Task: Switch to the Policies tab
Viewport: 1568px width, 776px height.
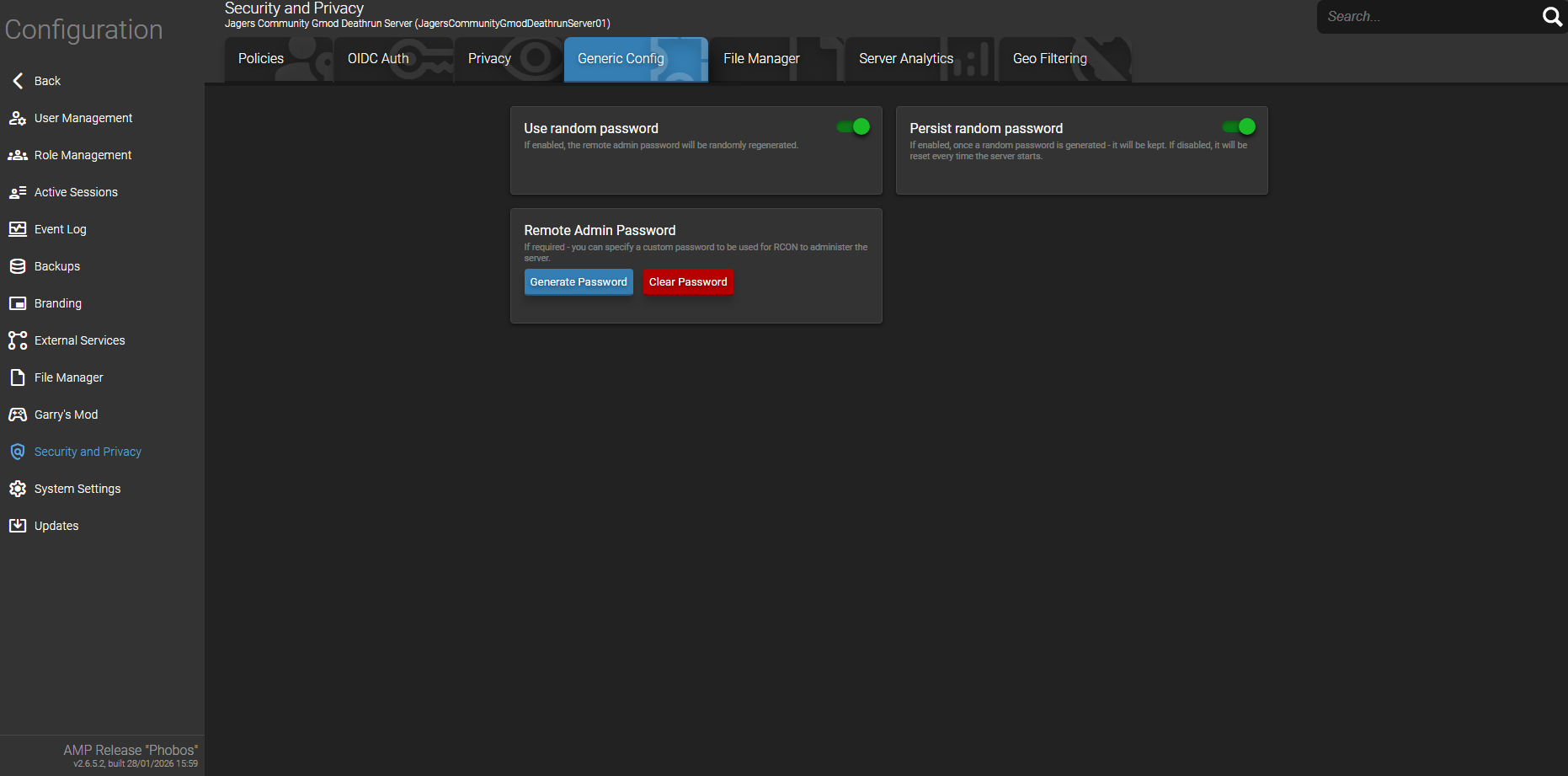Action: (x=261, y=59)
